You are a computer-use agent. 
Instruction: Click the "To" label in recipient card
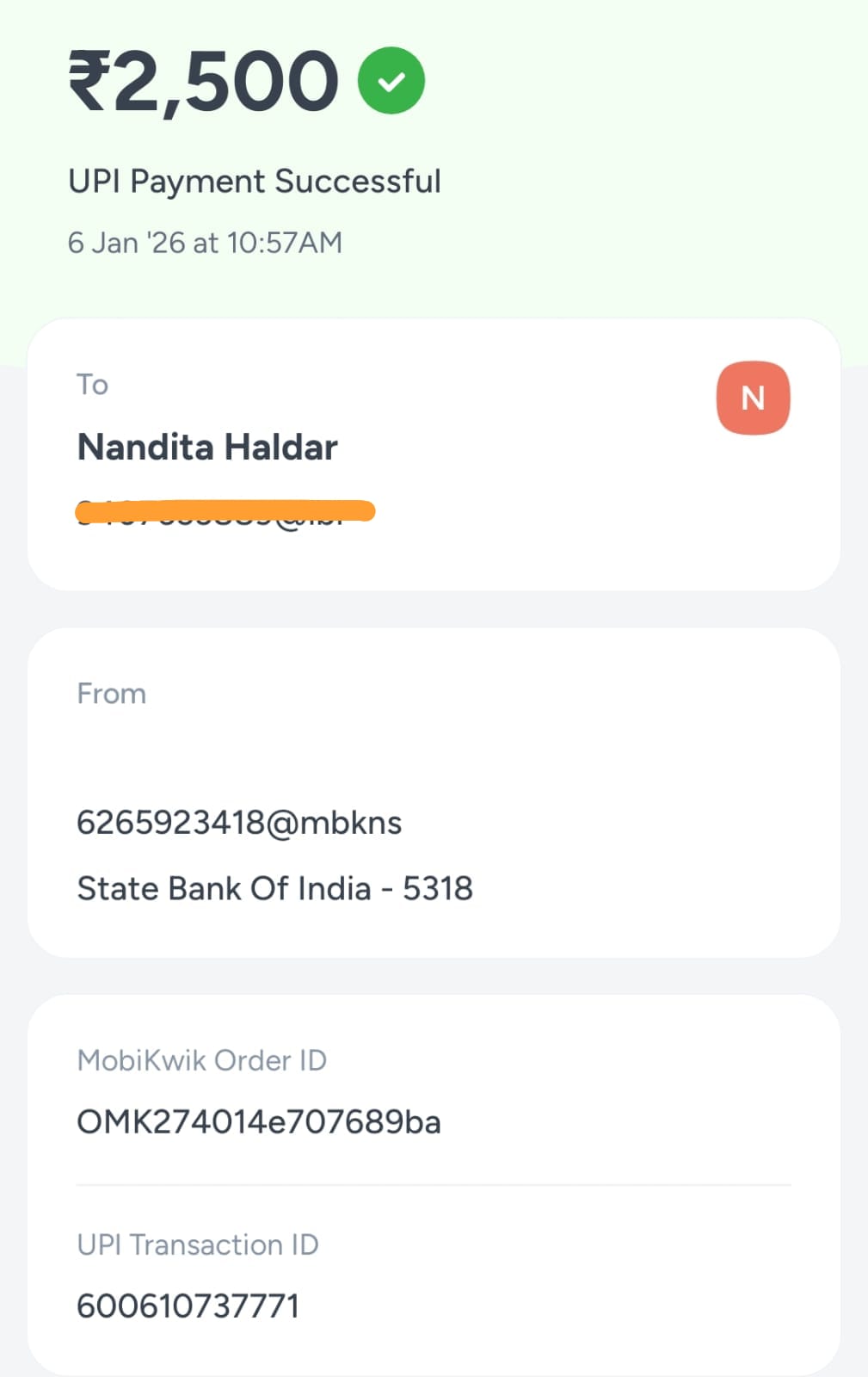(x=92, y=384)
